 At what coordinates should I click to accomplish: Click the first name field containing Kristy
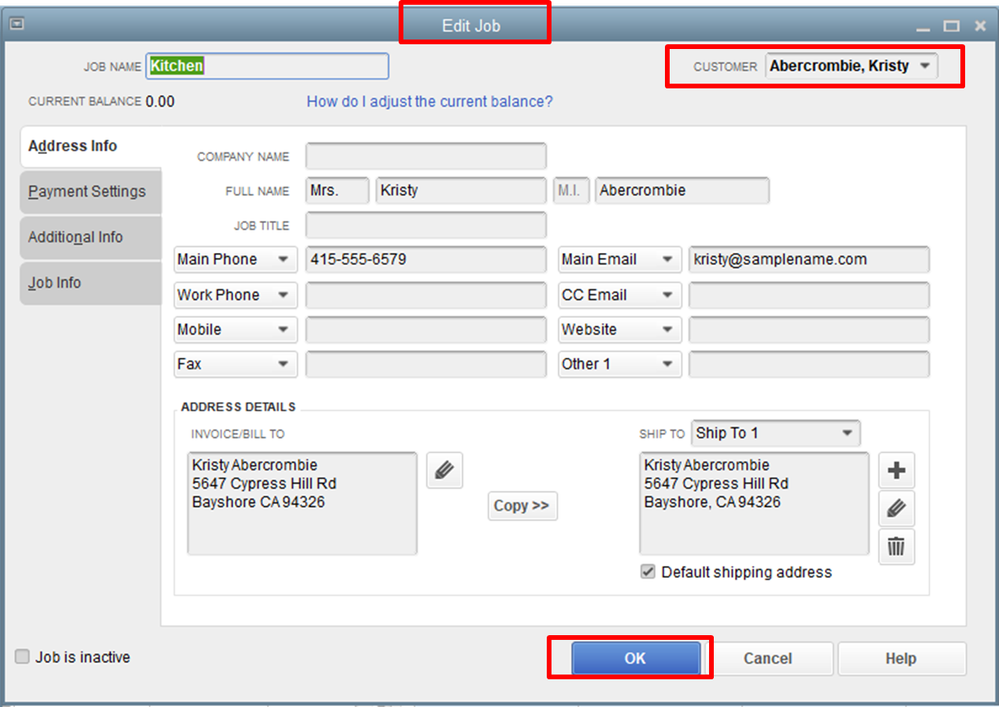click(461, 190)
